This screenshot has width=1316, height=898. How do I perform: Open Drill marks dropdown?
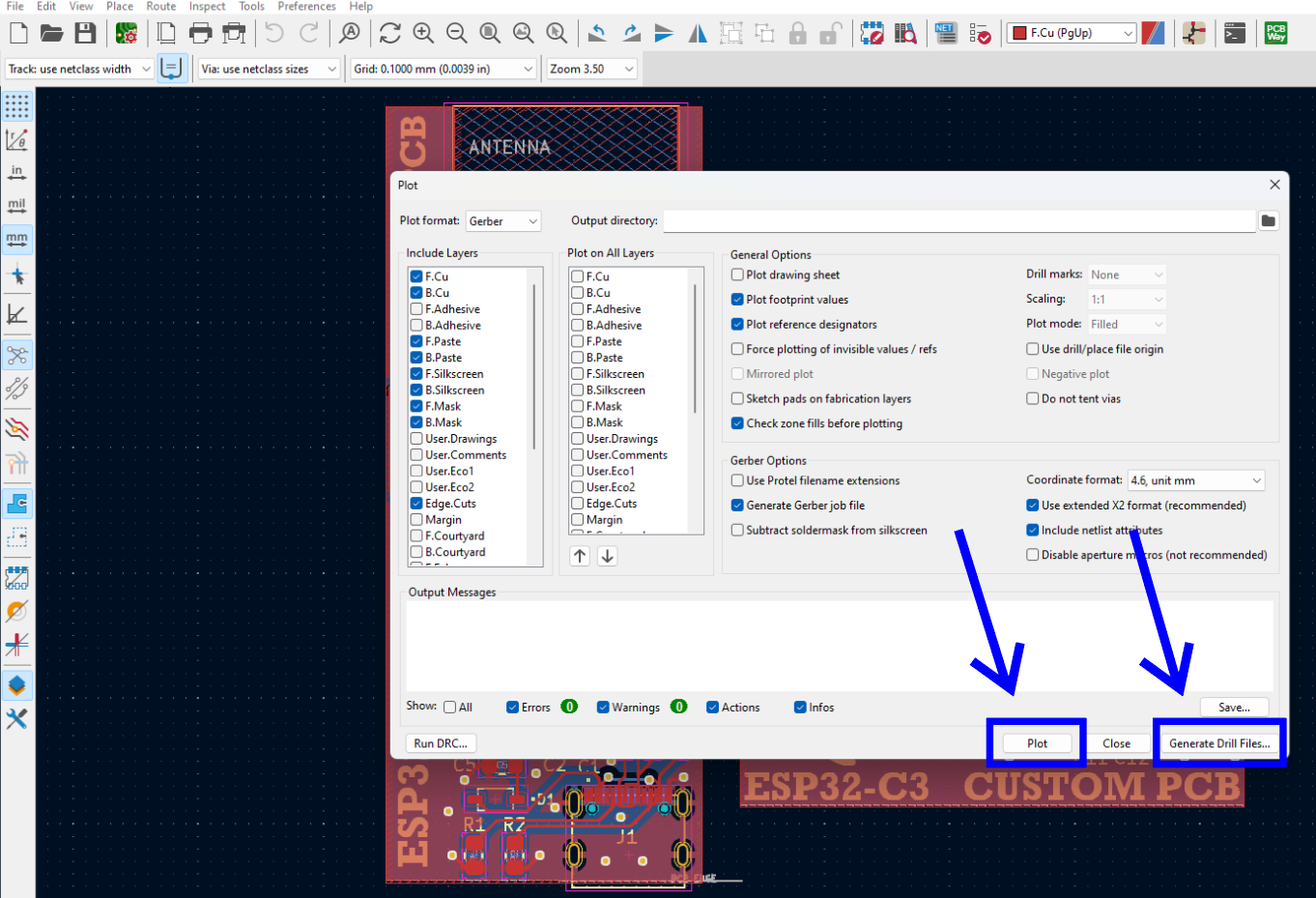(1127, 275)
